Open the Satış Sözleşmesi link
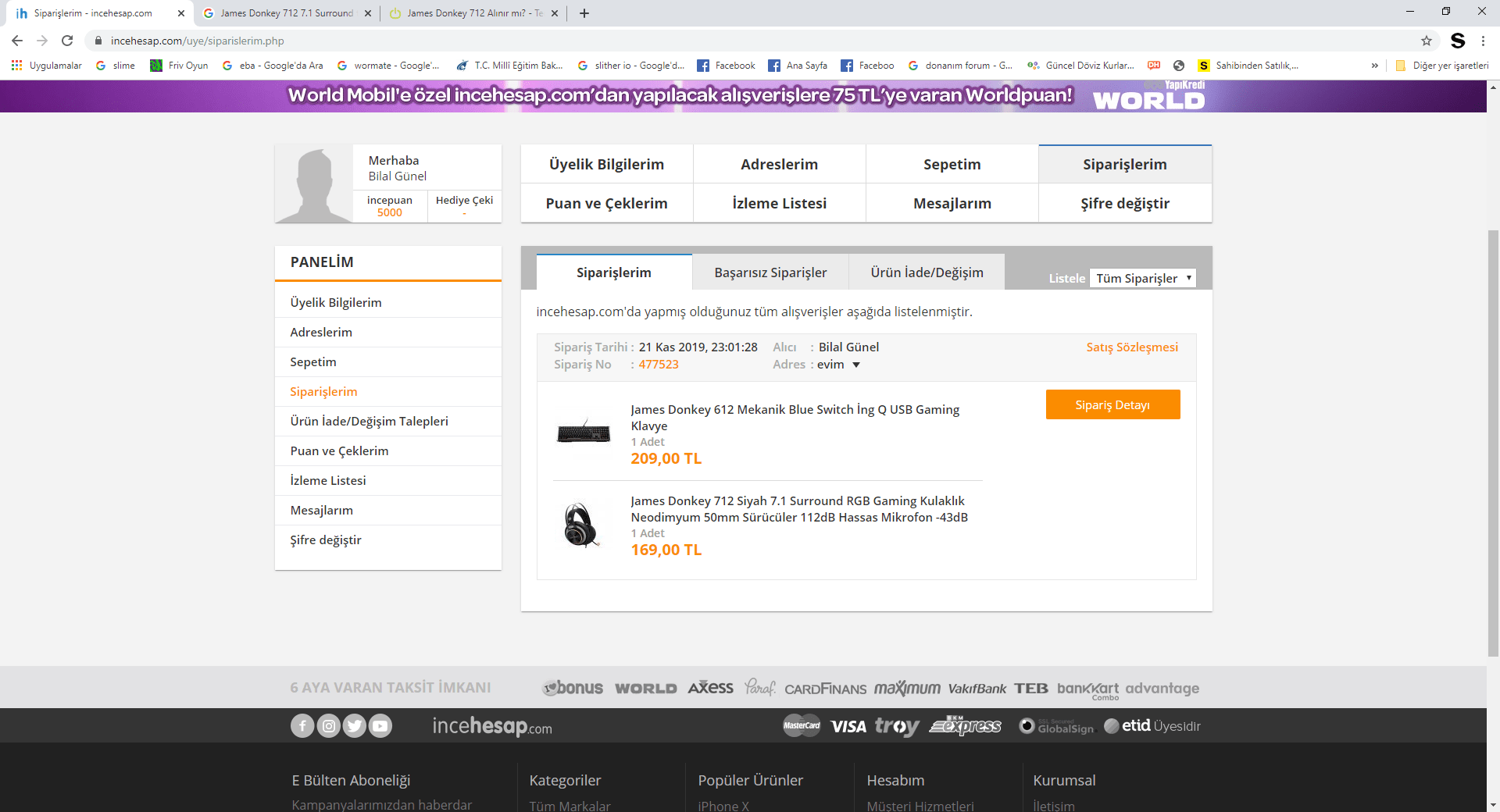This screenshot has height=812, width=1500. [1132, 347]
